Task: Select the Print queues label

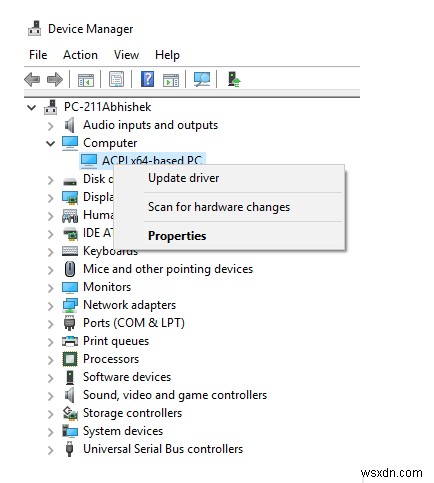Action: 116,341
